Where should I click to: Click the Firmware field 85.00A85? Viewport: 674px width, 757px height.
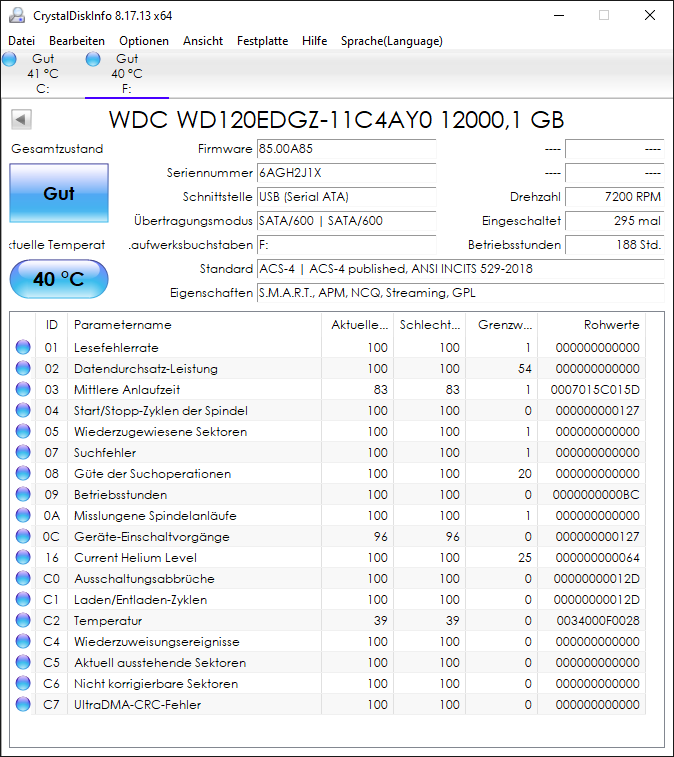tap(346, 149)
